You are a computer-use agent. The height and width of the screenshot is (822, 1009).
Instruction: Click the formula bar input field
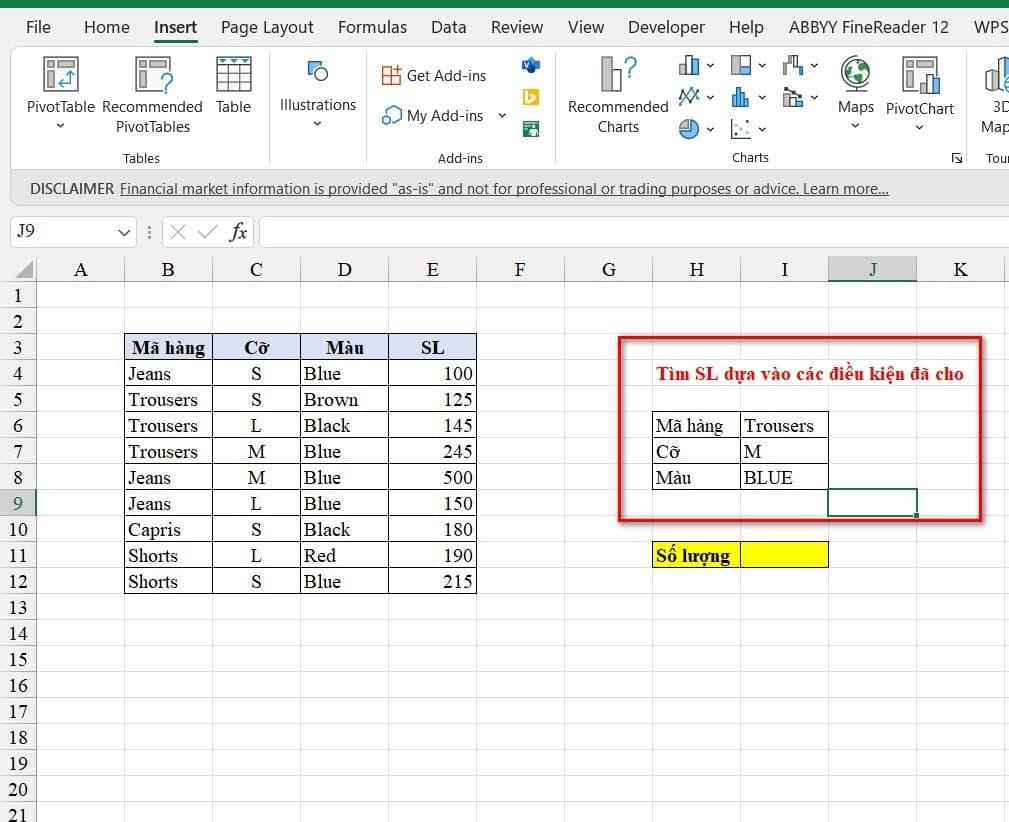click(630, 232)
